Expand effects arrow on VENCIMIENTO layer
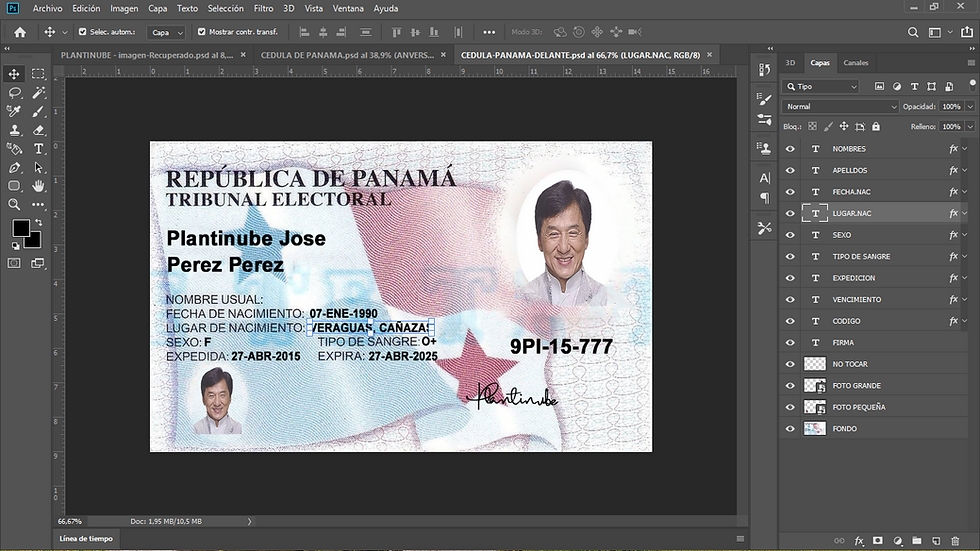The height and width of the screenshot is (551, 980). tap(965, 299)
